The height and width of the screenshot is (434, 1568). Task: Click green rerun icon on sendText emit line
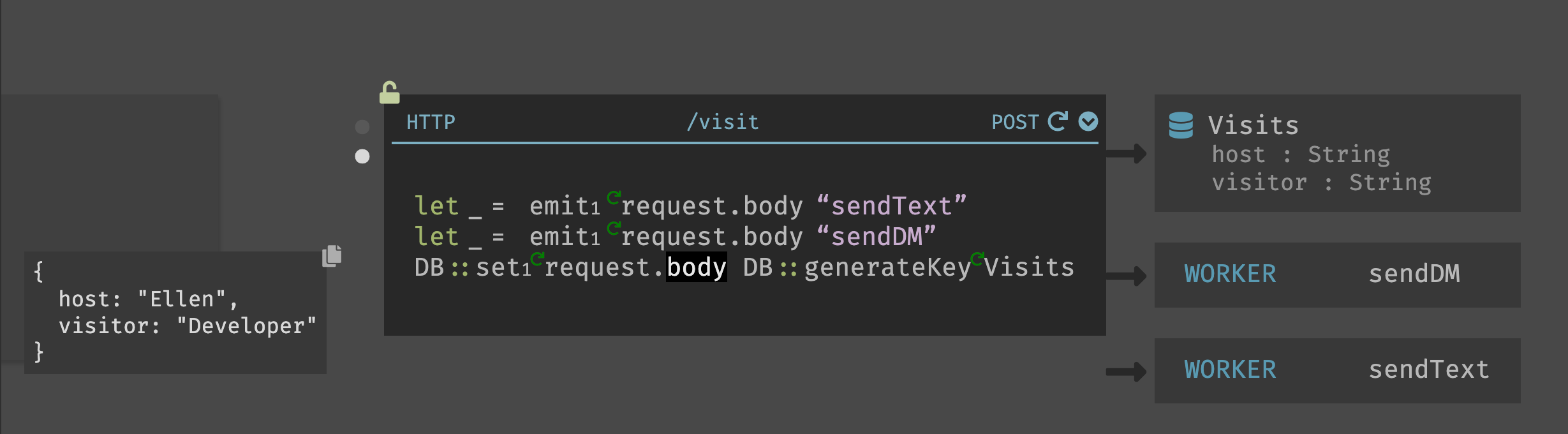[614, 197]
